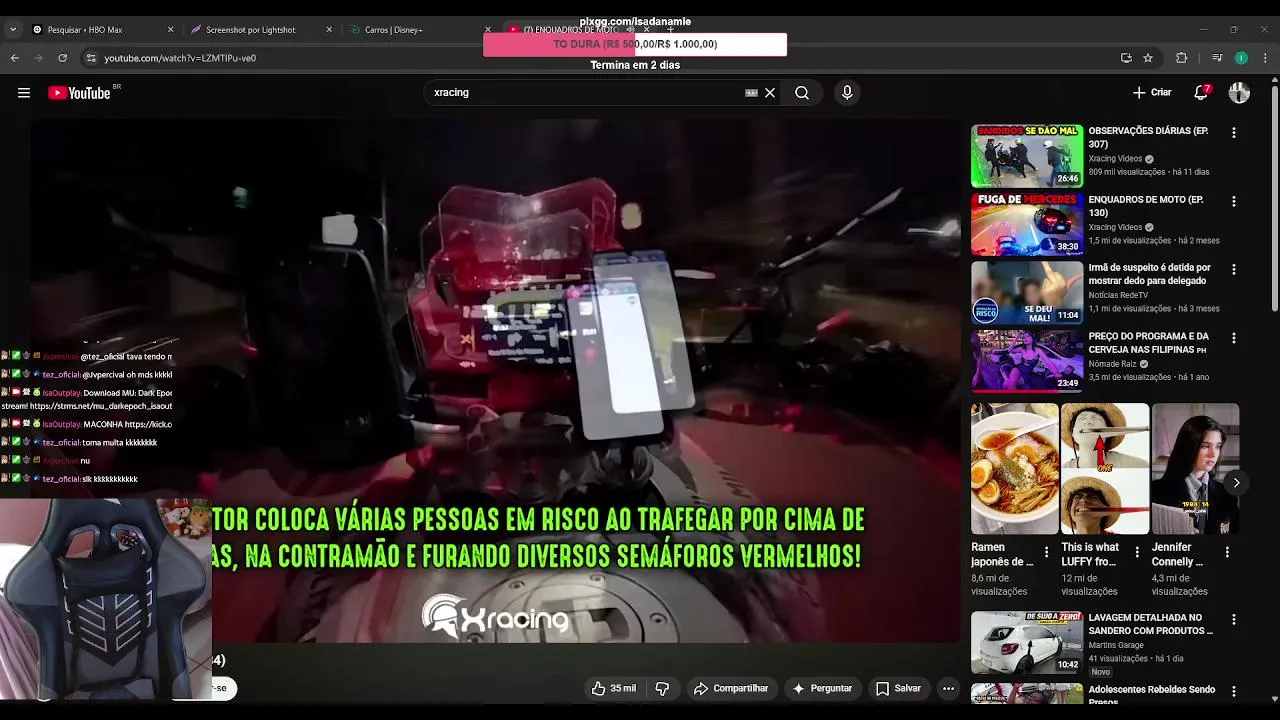1280x720 pixels.
Task: Open the media controls icon in toolbar
Action: pos(1217,58)
